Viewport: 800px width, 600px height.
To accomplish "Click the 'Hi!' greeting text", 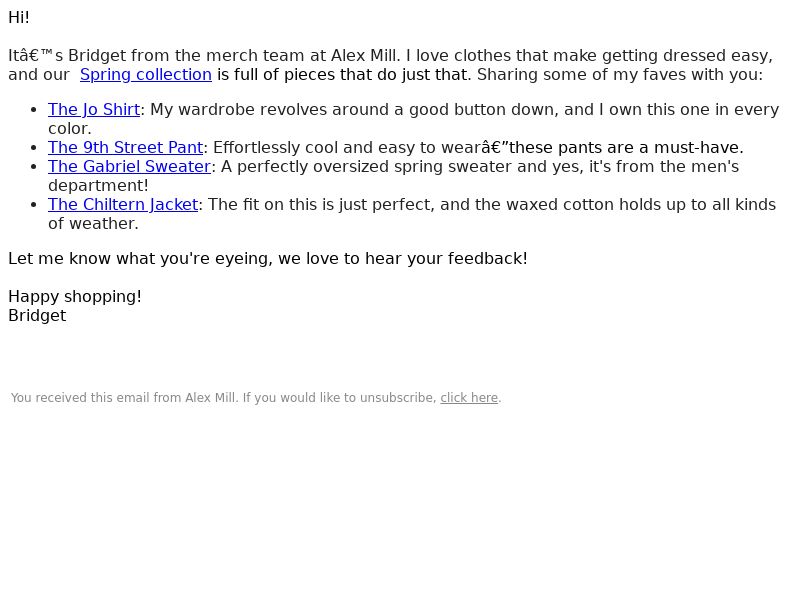I will [19, 17].
